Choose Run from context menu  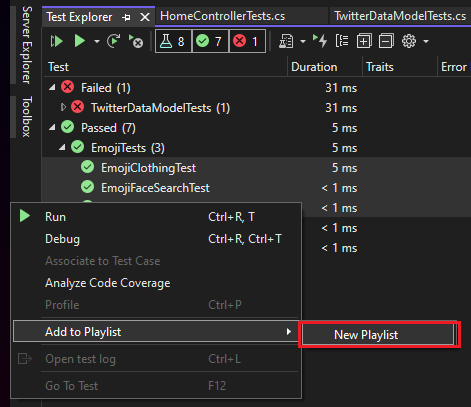[156, 217]
